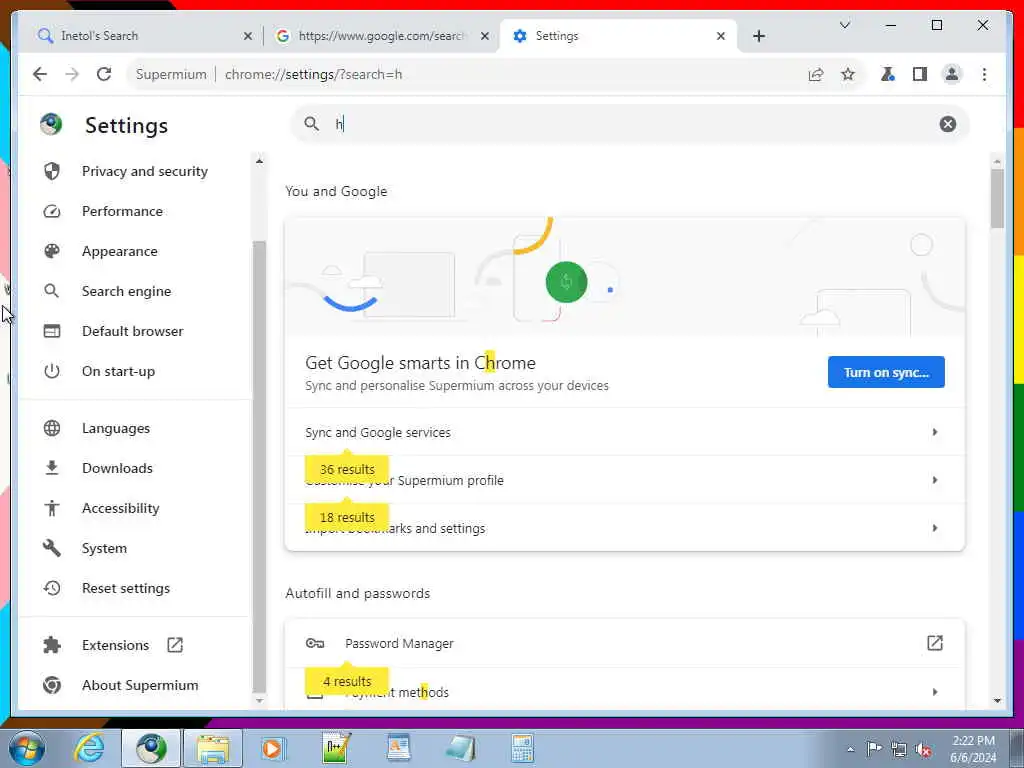Open the experiments flask icon

pyautogui.click(x=888, y=74)
